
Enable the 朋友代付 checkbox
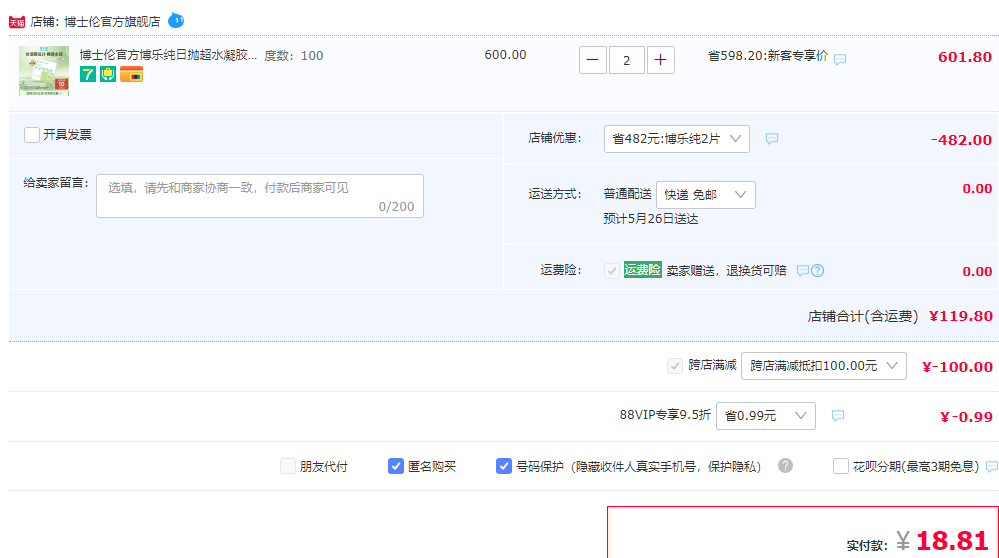point(288,466)
